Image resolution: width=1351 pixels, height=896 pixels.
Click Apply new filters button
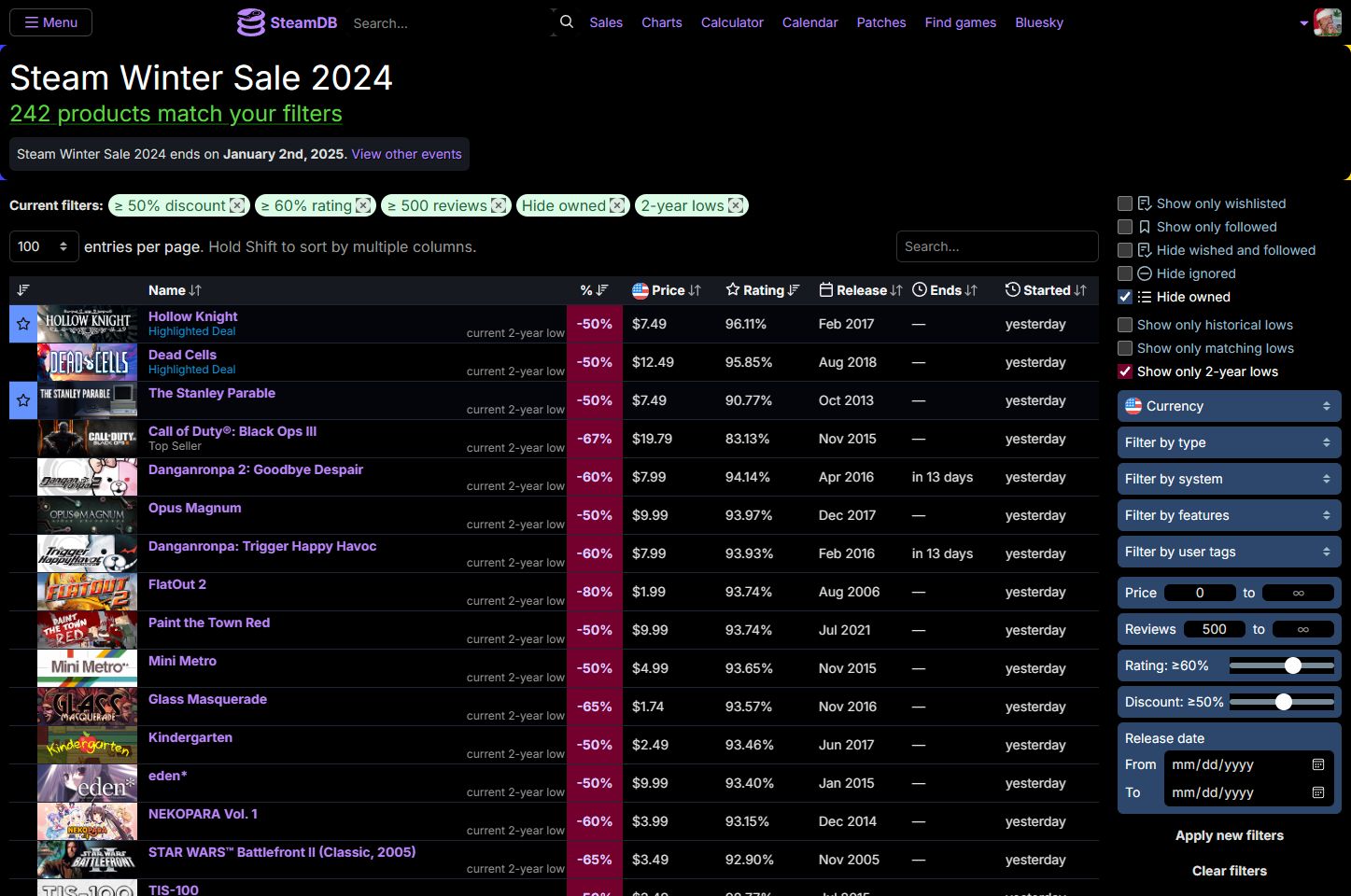pyautogui.click(x=1229, y=835)
